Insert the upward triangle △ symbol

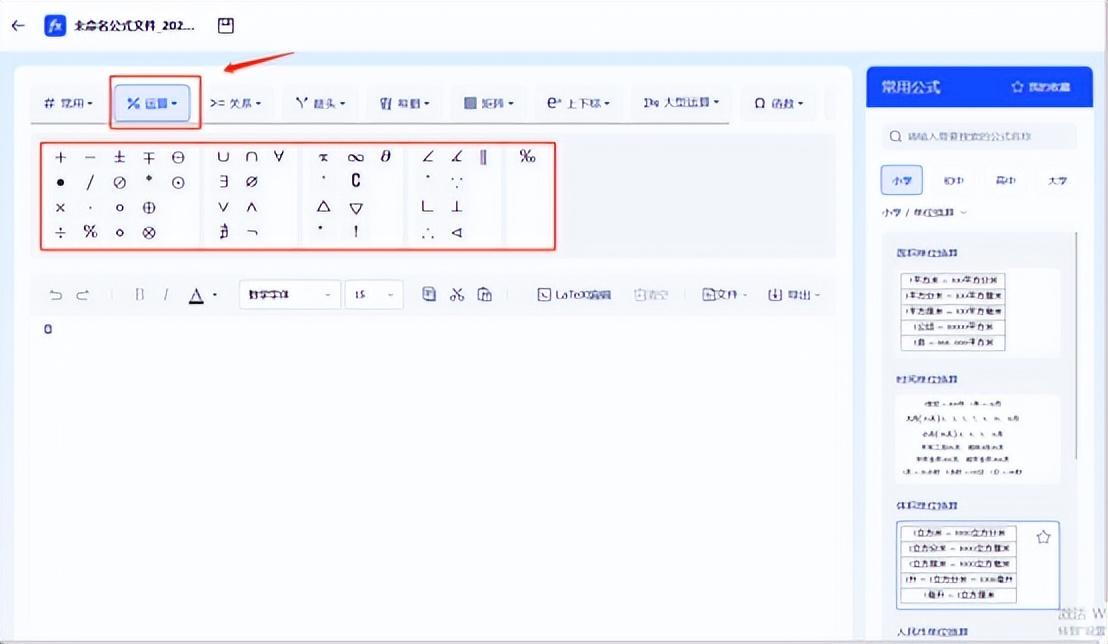pos(324,206)
